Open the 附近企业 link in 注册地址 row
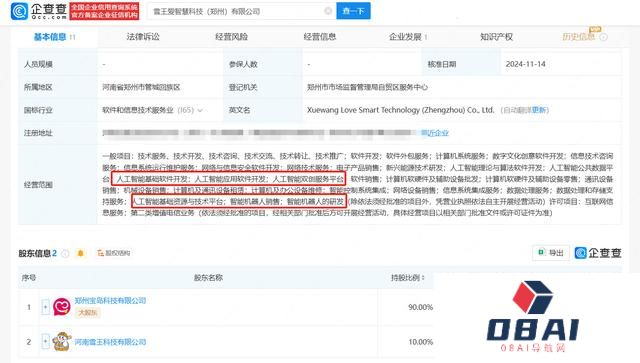 pyautogui.click(x=435, y=133)
